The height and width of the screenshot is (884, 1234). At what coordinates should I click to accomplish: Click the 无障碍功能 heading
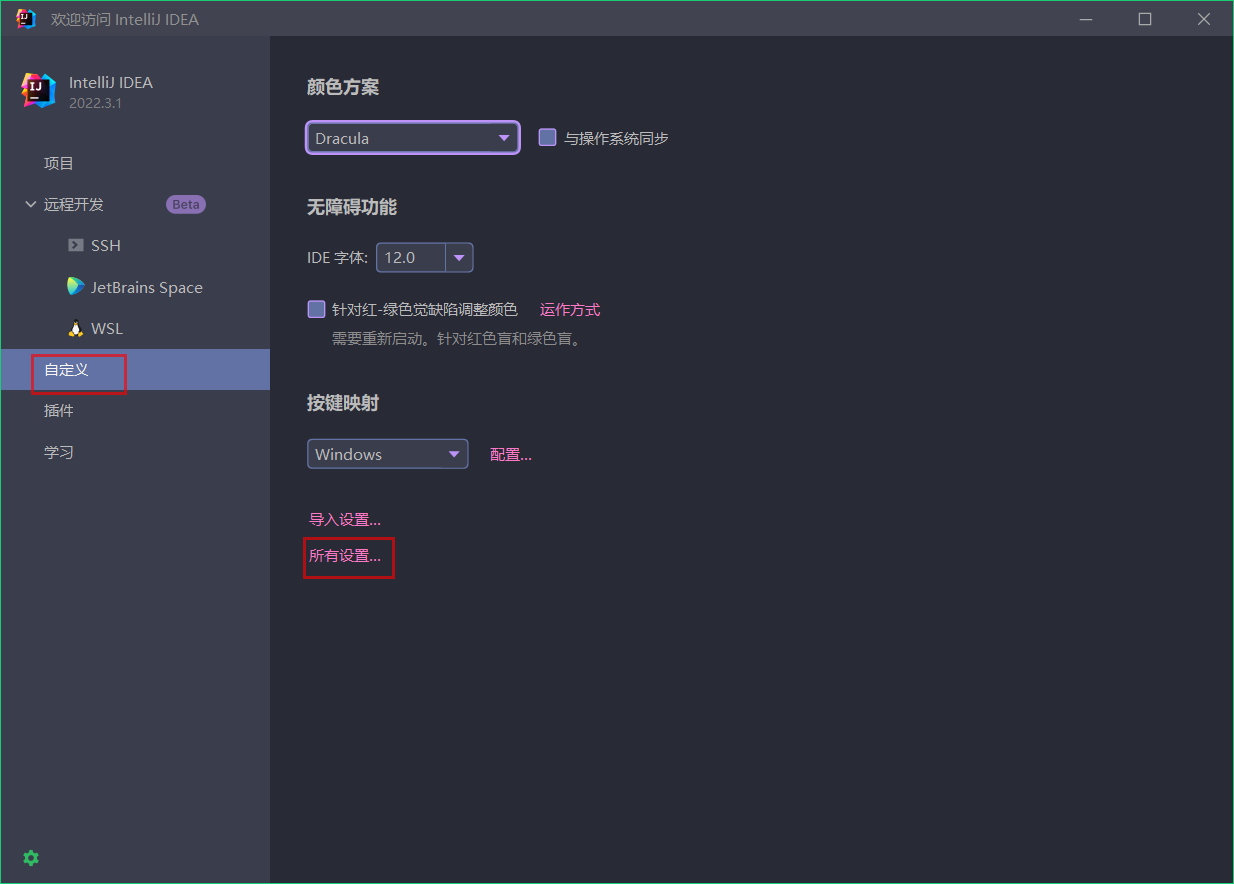(352, 207)
